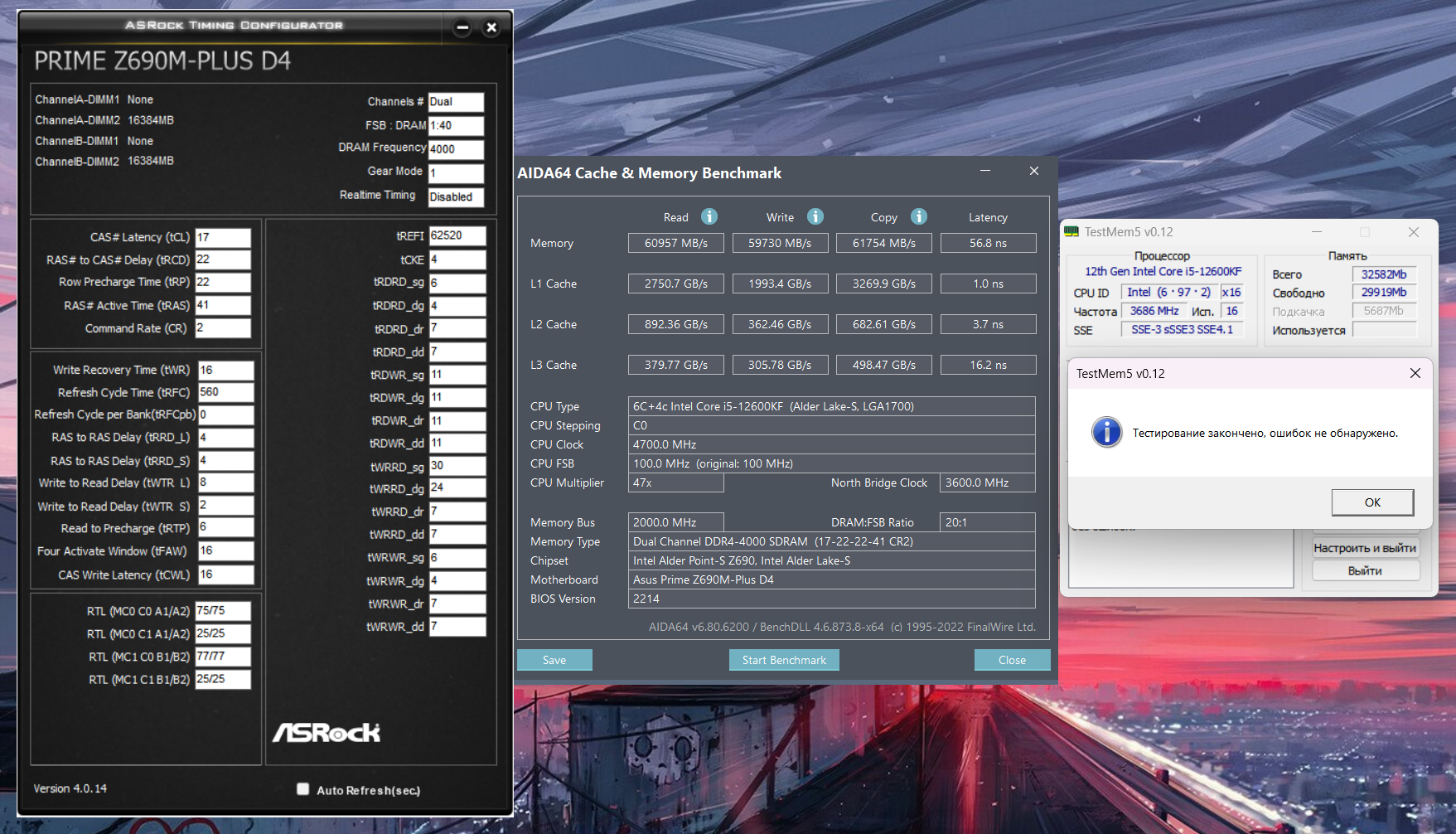Open the Write info icon in AIDA64
Viewport: 1456px width, 834px height.
click(x=815, y=216)
